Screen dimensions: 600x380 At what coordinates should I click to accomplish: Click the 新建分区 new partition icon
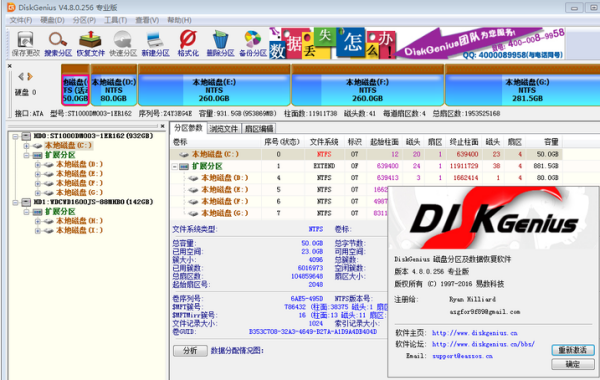point(155,44)
